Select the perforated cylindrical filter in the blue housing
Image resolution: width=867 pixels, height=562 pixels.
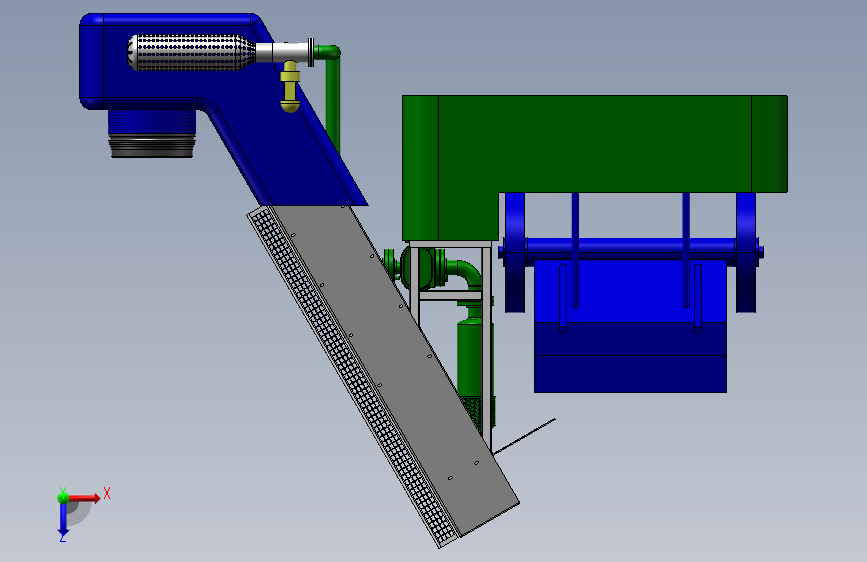click(191, 53)
